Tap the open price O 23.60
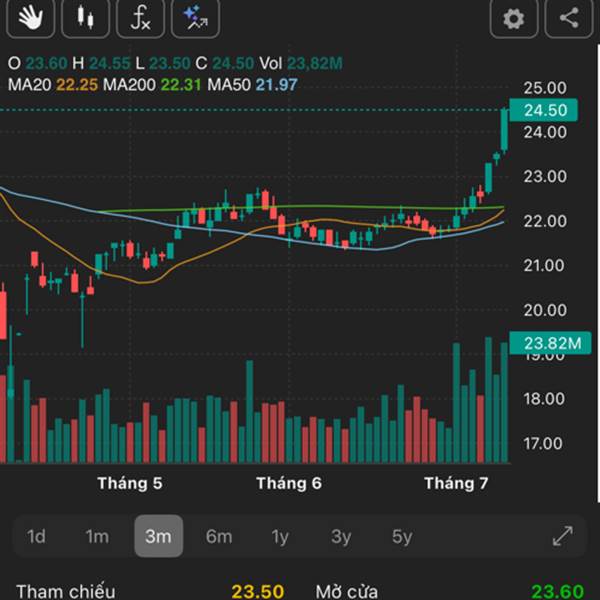This screenshot has height=600, width=600. tap(38, 63)
